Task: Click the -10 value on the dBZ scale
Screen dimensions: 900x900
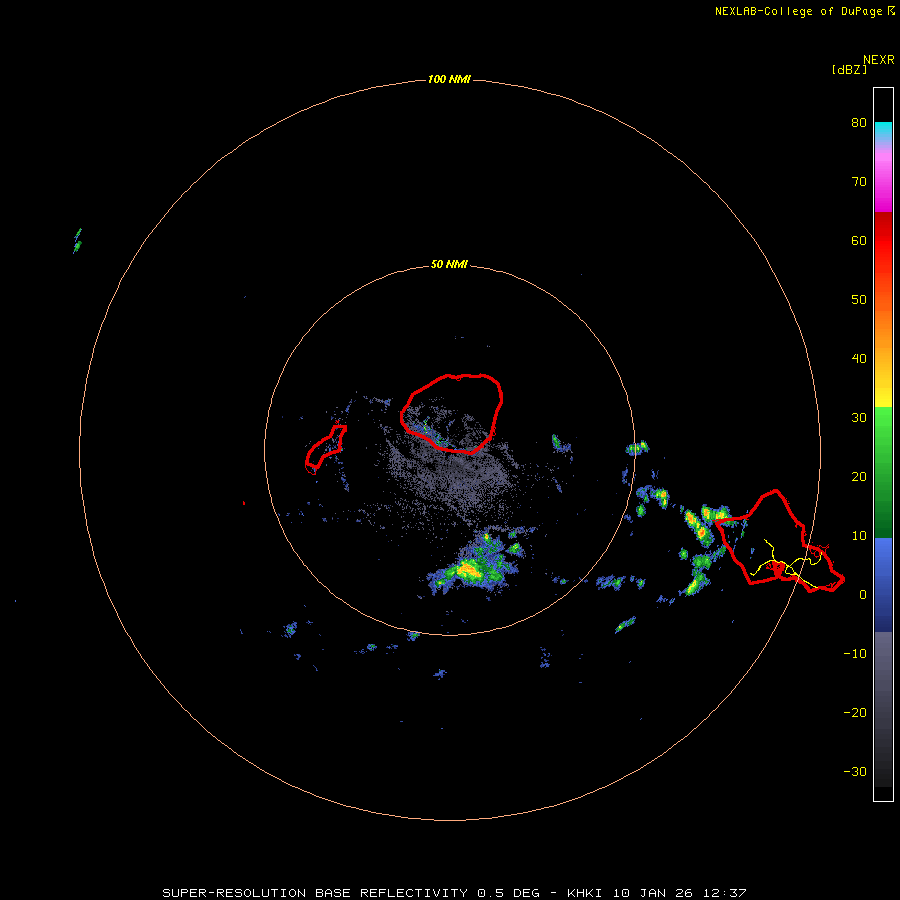Action: coord(855,654)
